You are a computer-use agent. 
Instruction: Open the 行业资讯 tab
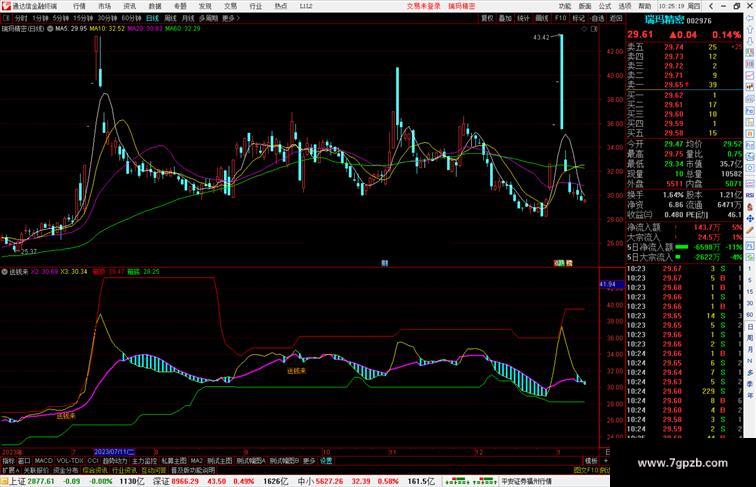124,470
